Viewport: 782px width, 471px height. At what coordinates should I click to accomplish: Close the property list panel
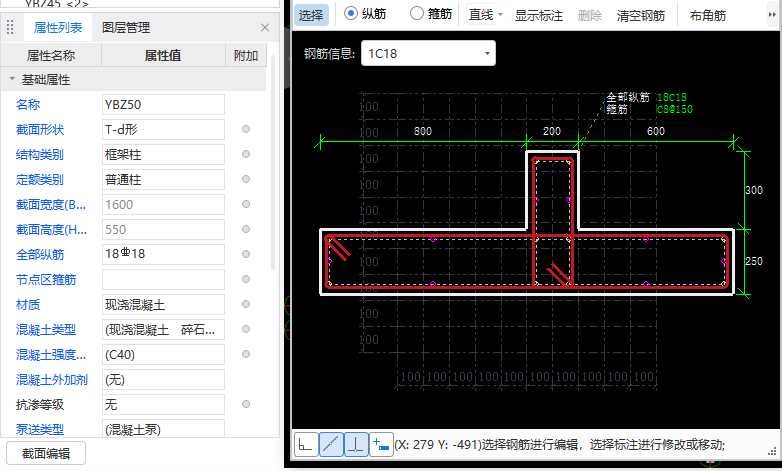[x=265, y=27]
